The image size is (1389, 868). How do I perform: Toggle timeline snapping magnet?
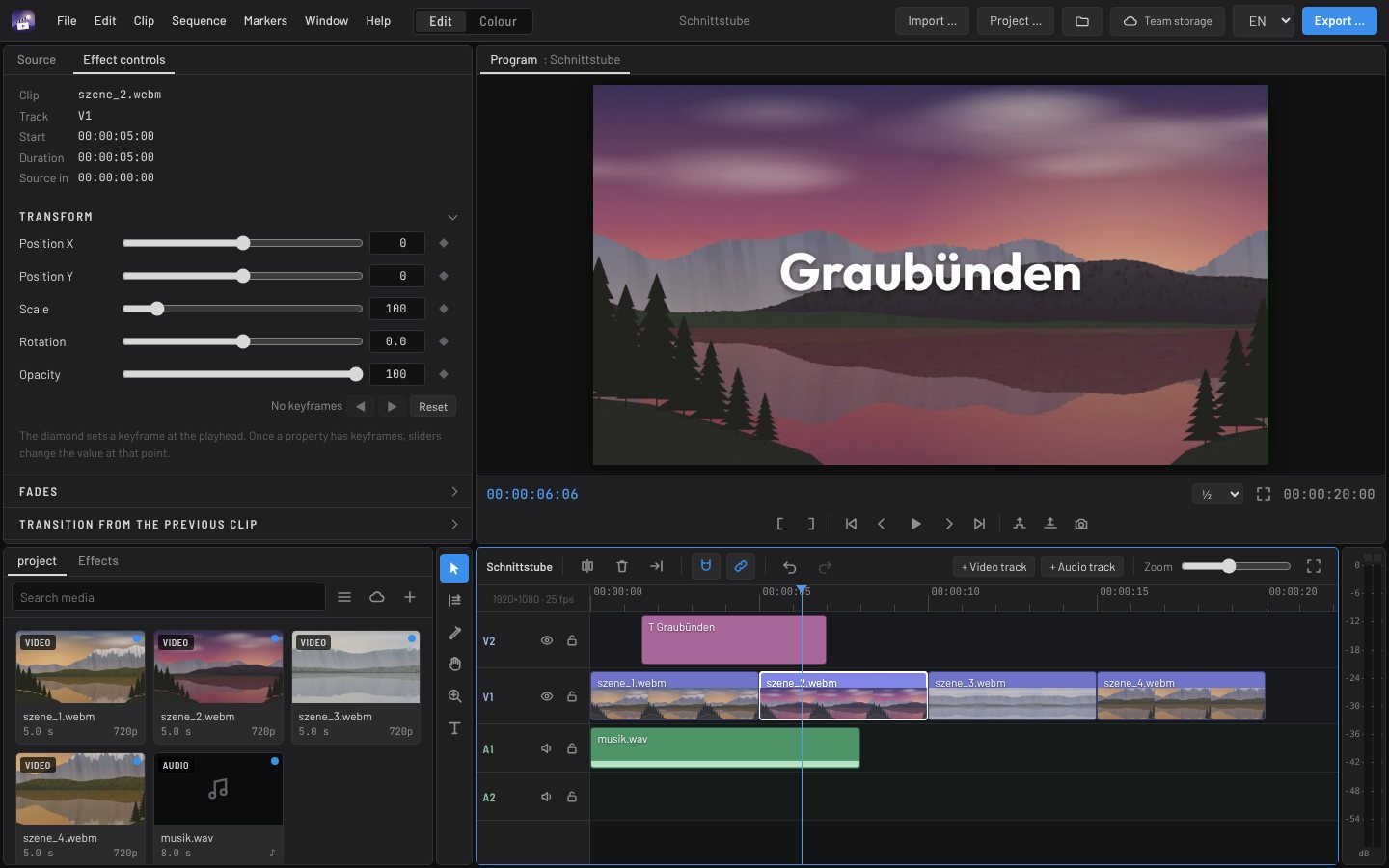coord(706,567)
